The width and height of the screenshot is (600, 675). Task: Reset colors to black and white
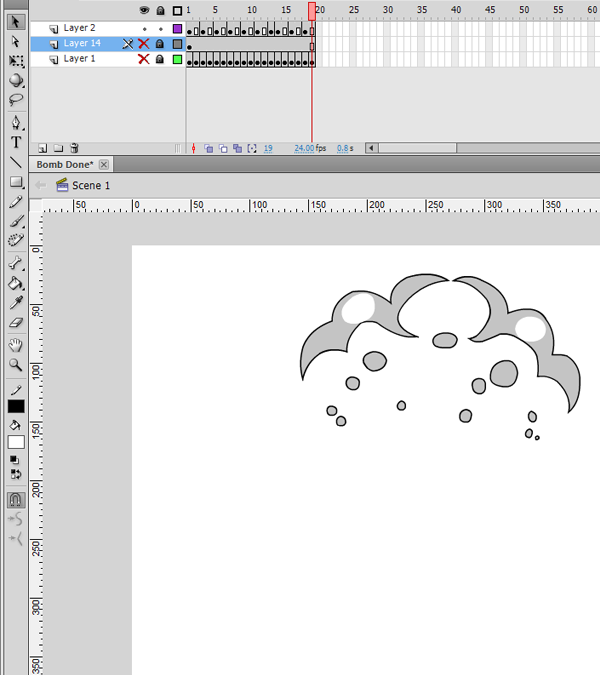14,460
